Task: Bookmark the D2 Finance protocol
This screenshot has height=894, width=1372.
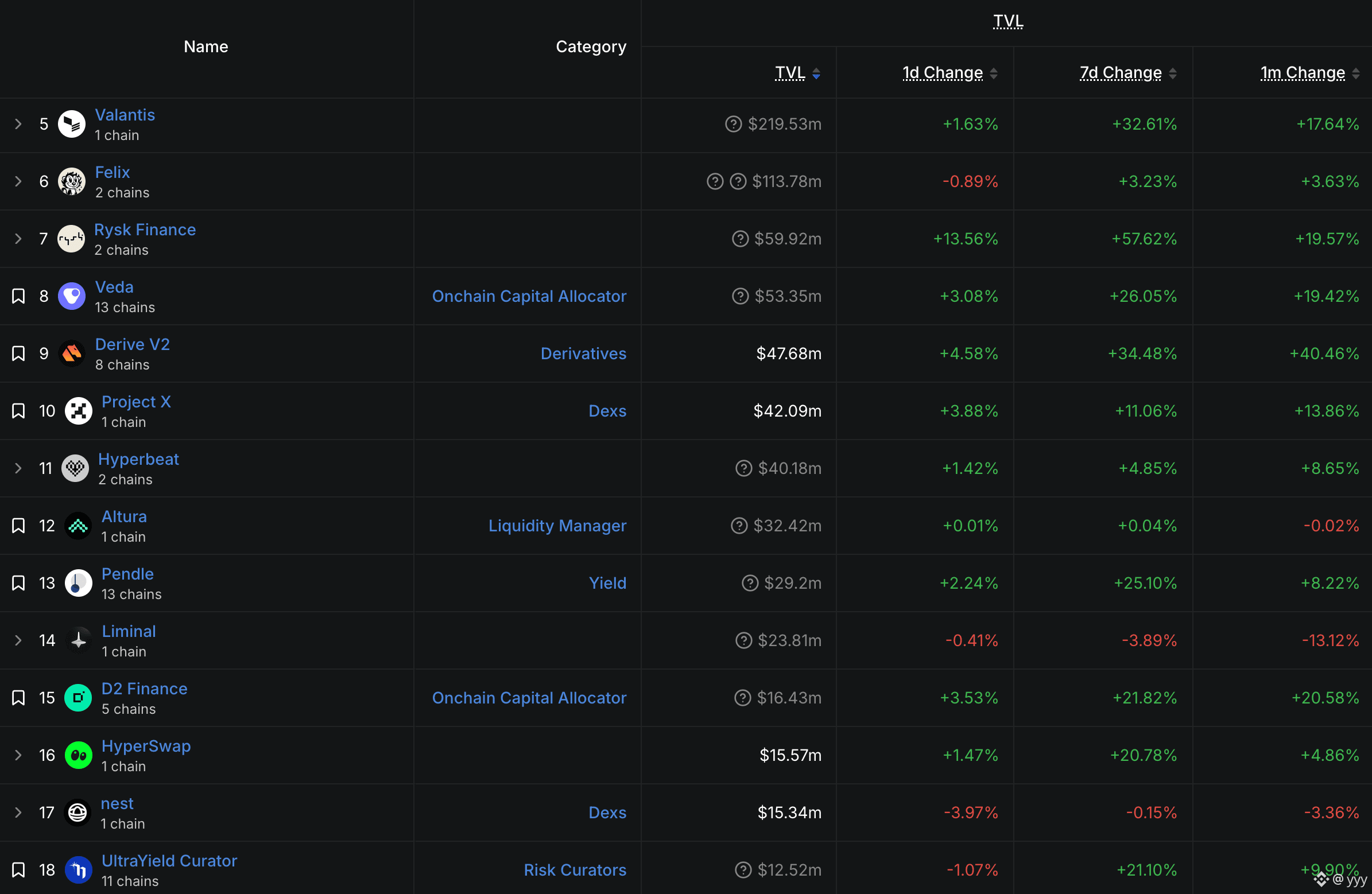Action: pos(18,697)
